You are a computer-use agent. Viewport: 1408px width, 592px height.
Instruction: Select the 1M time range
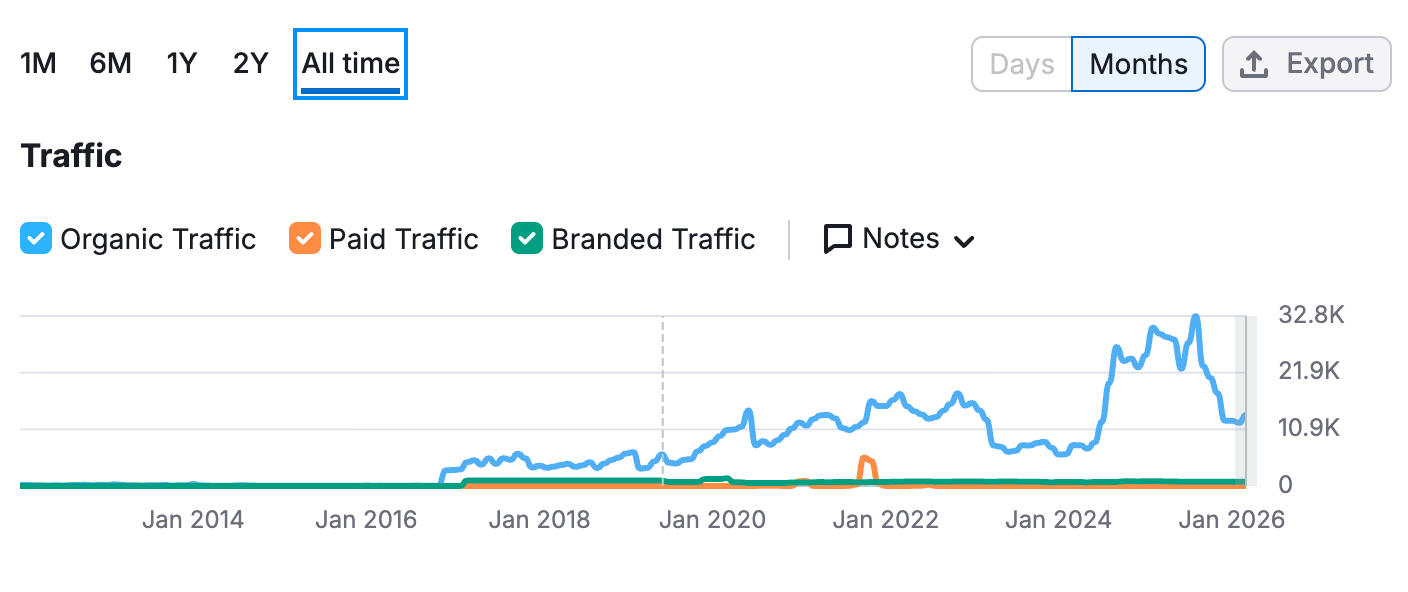tap(38, 64)
